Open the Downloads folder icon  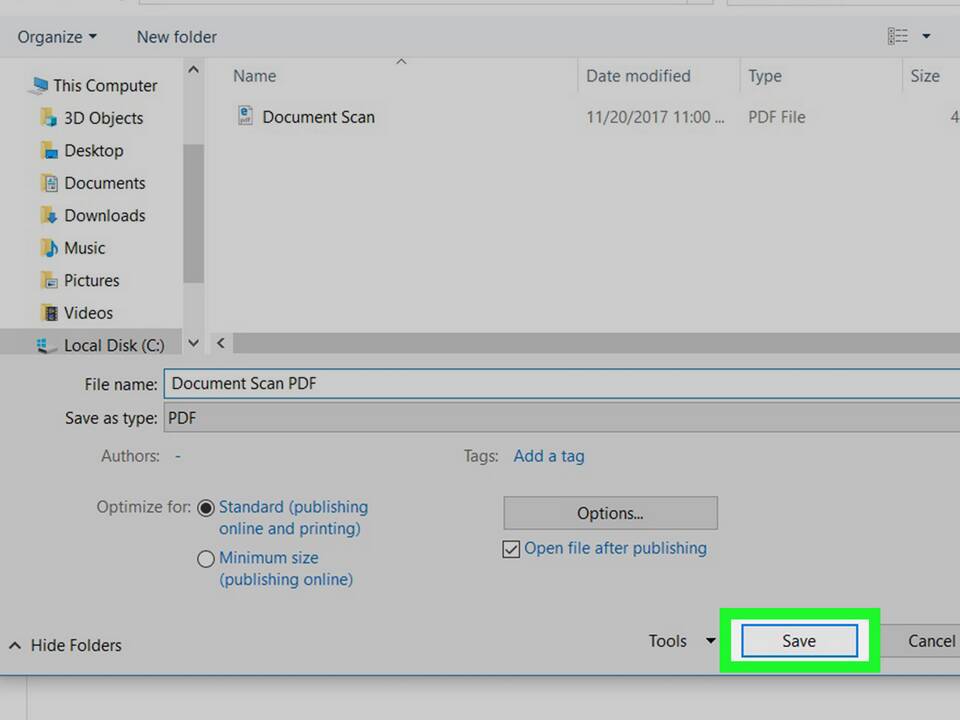click(x=49, y=215)
